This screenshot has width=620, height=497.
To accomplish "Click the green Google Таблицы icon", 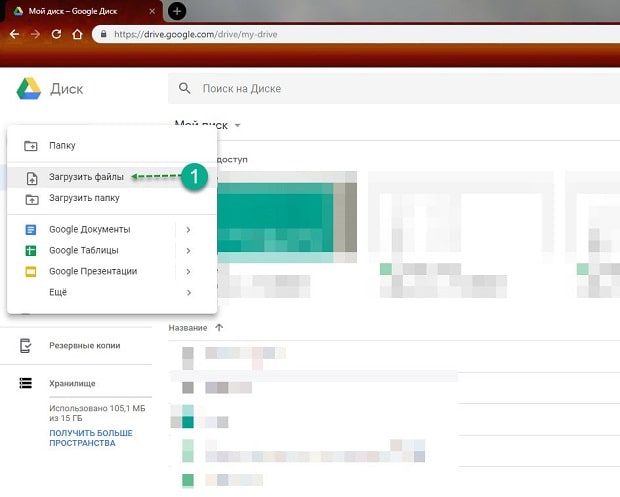I will (x=31, y=251).
